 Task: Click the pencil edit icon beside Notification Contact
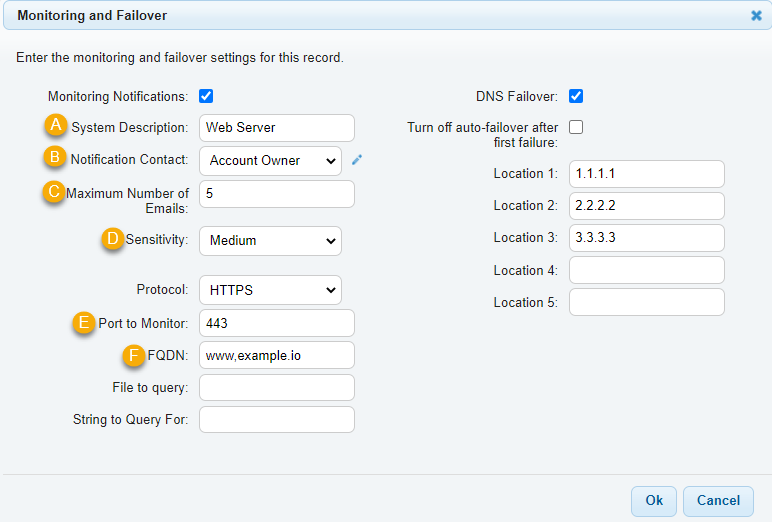point(357,160)
